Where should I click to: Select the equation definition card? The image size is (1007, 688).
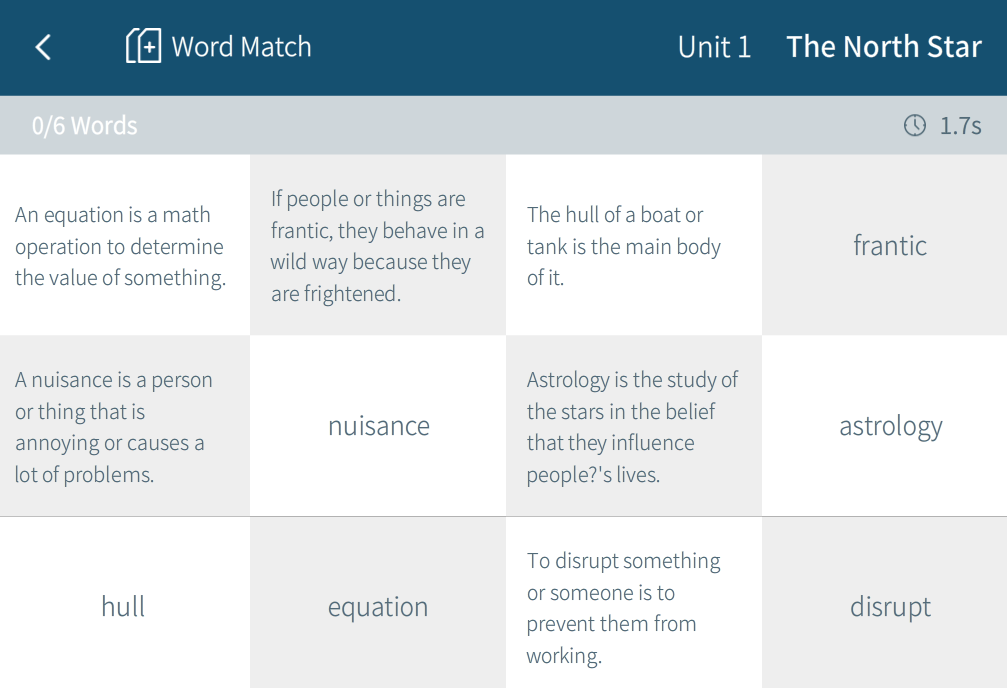click(x=124, y=246)
